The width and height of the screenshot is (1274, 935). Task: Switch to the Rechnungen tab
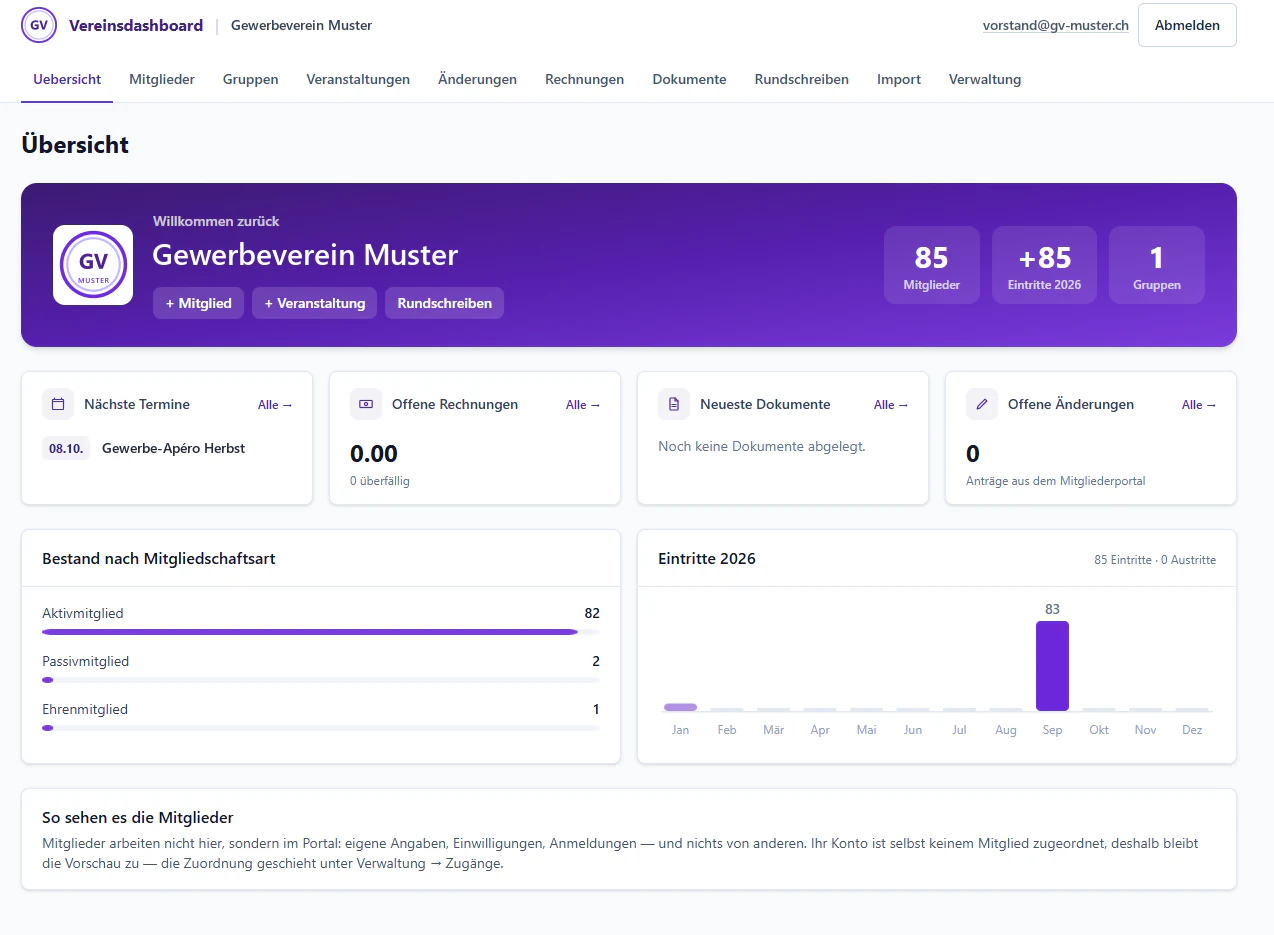tap(585, 79)
